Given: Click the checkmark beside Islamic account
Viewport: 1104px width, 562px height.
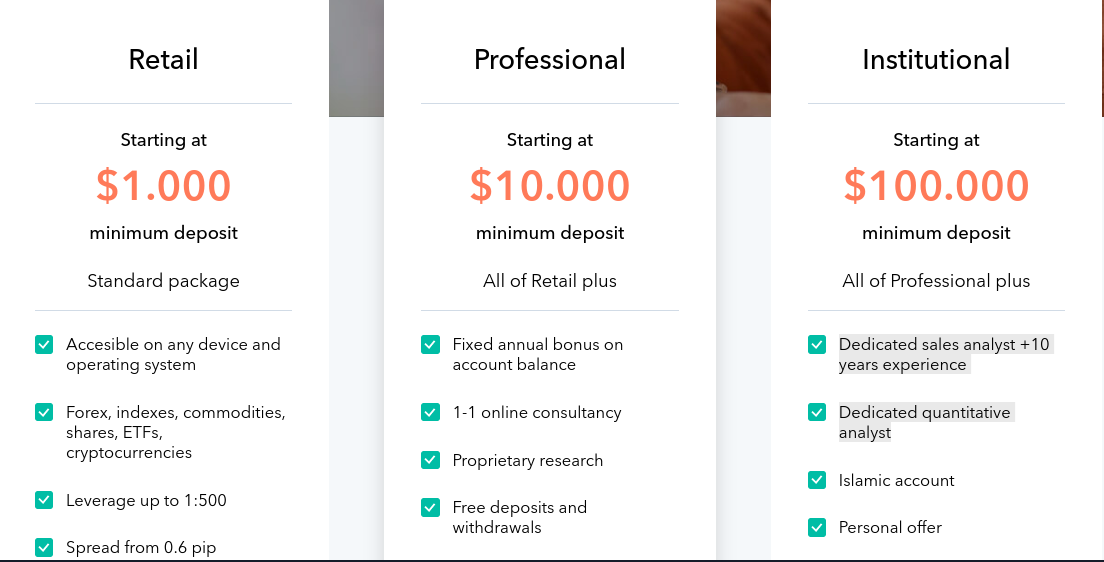Looking at the screenshot, I should click(817, 480).
